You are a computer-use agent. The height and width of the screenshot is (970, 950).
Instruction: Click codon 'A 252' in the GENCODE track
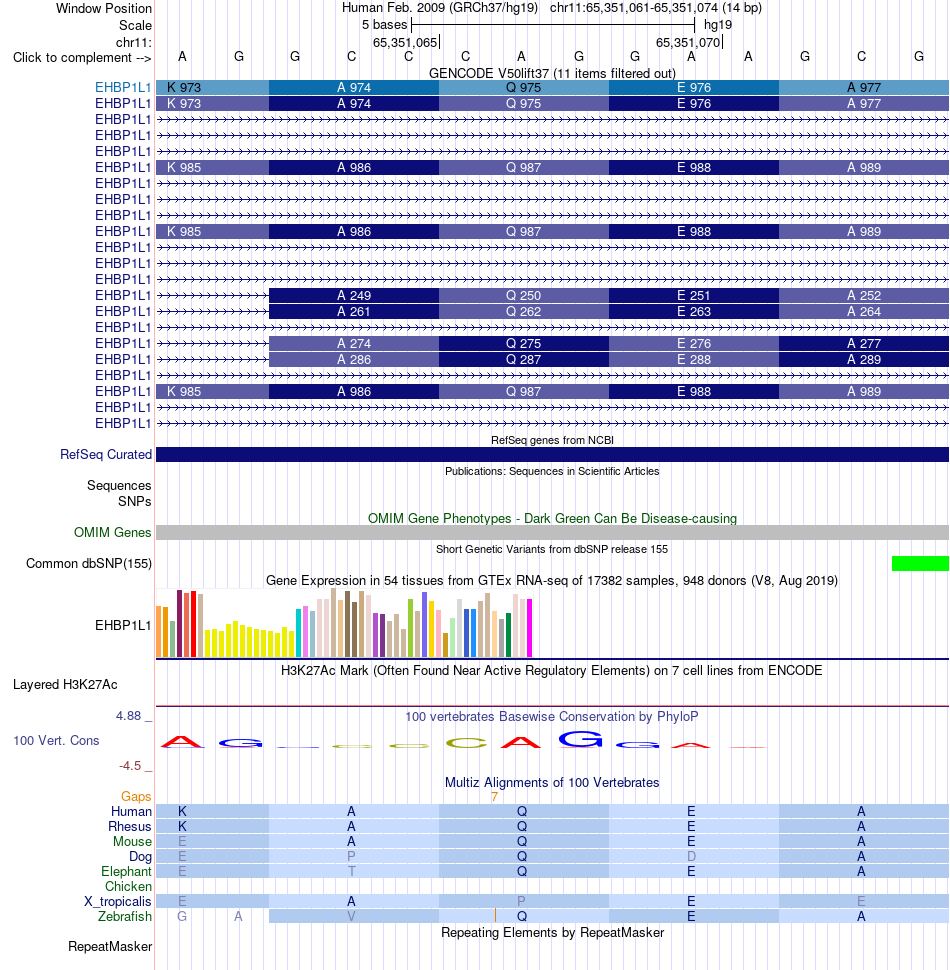[864, 295]
